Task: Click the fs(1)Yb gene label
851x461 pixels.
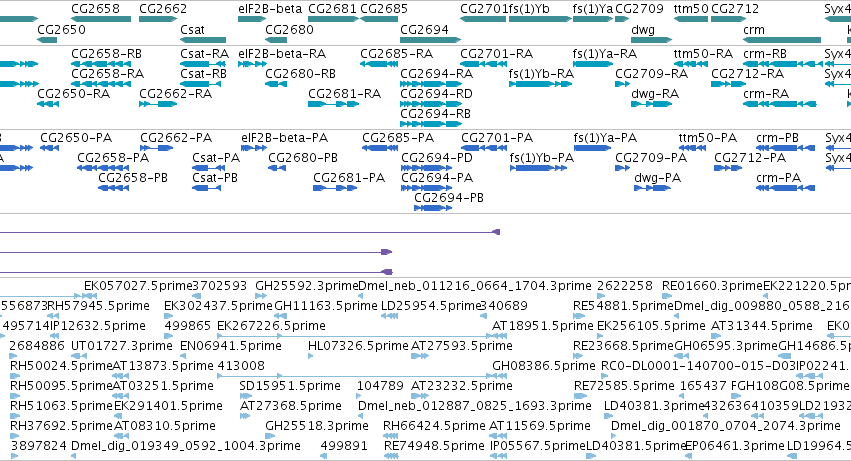Action: pyautogui.click(x=529, y=9)
